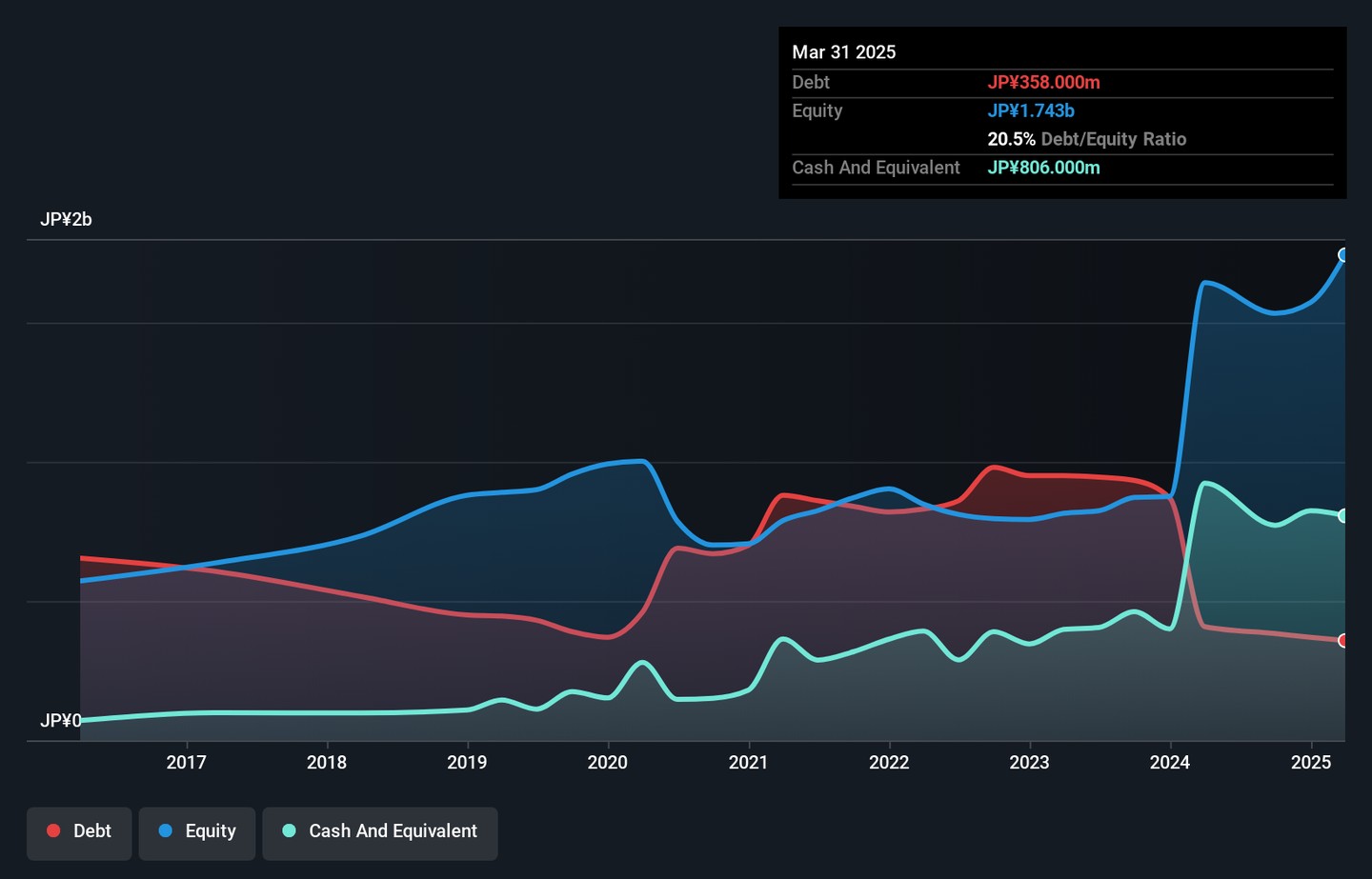Viewport: 1372px width, 879px height.
Task: Toggle the Equity series legend button
Action: coord(196,833)
